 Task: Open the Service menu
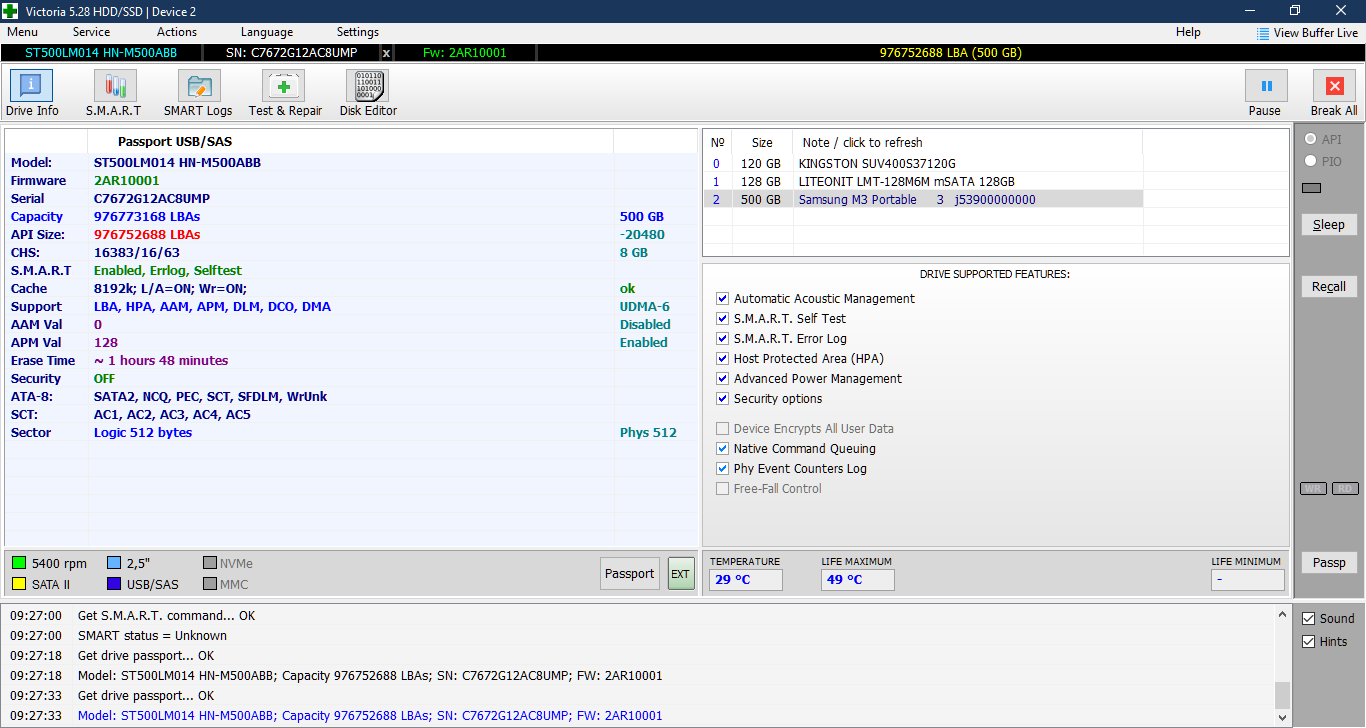point(91,32)
